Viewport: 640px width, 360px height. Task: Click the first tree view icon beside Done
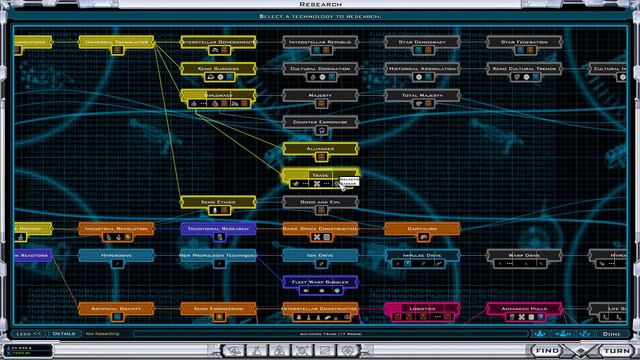click(x=540, y=334)
